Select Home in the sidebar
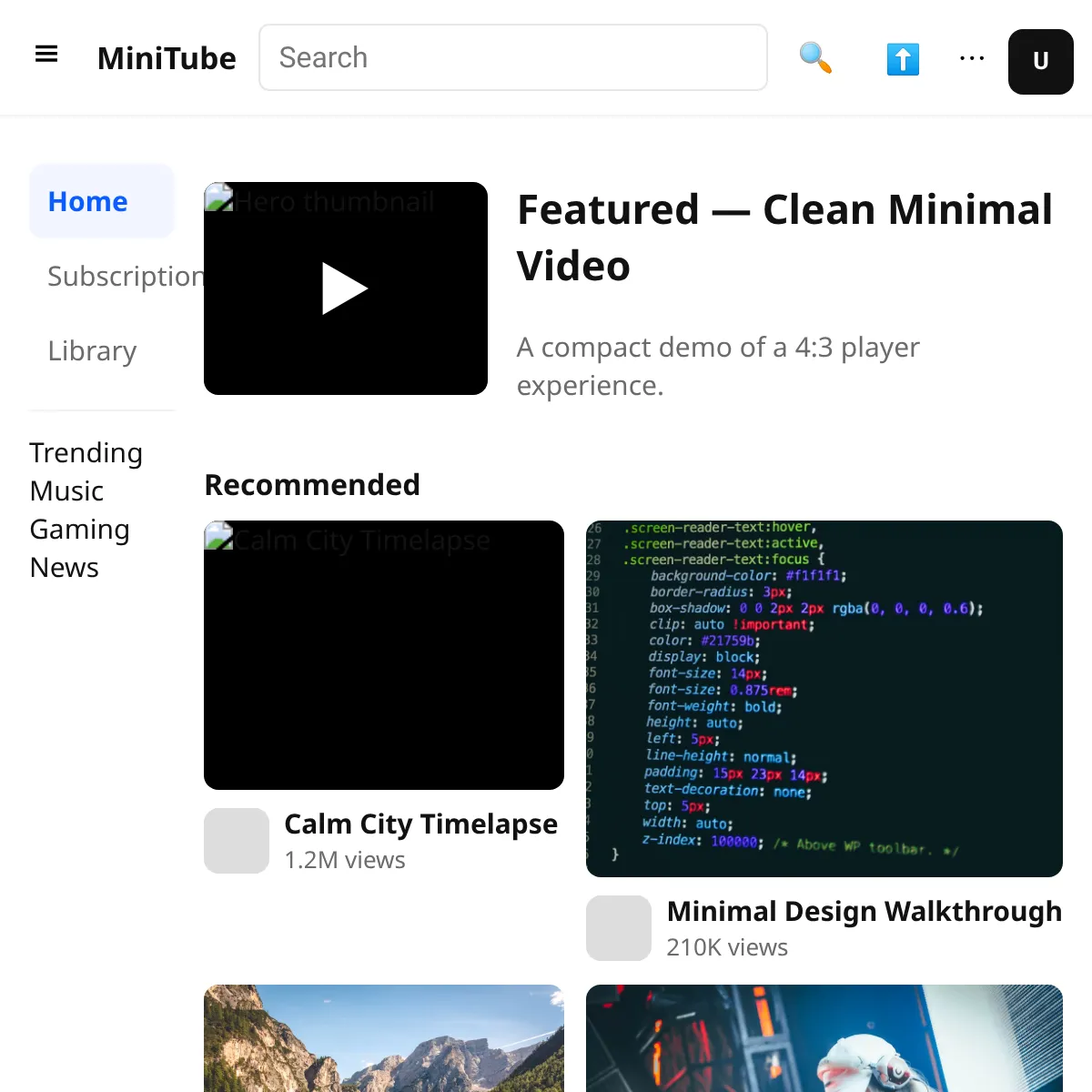1092x1092 pixels. (x=102, y=201)
